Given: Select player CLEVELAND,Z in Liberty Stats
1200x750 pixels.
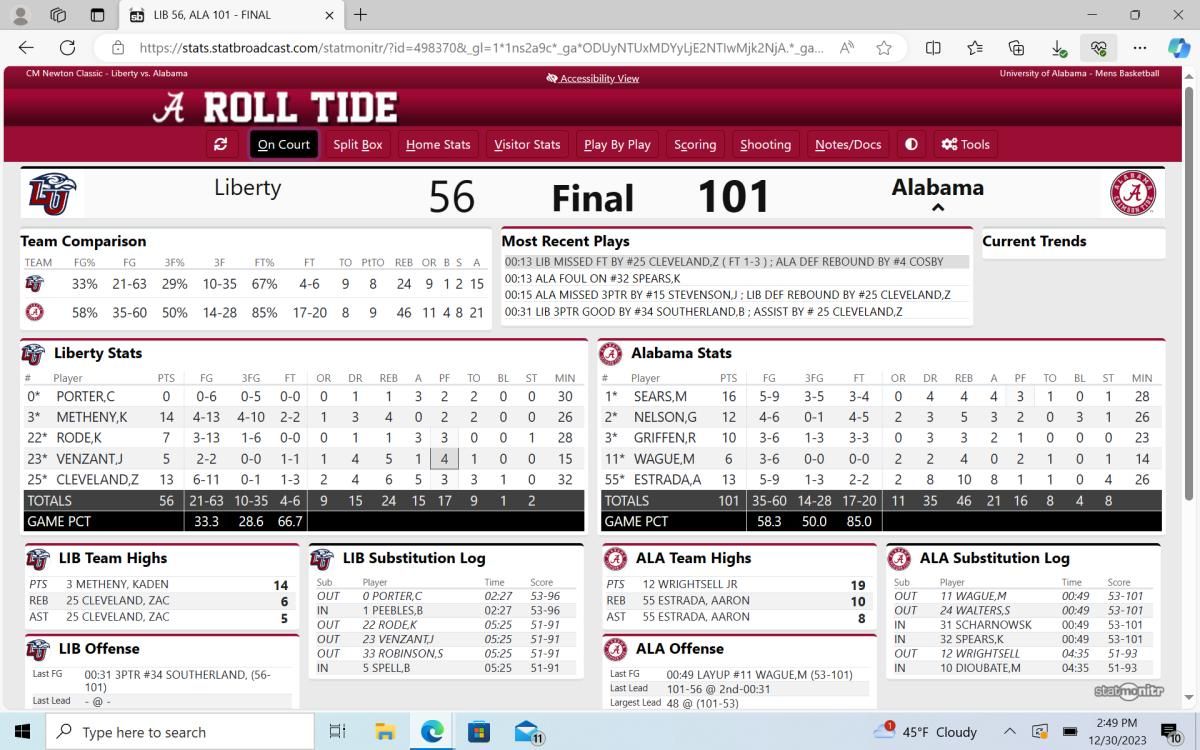Looking at the screenshot, I should [x=97, y=479].
